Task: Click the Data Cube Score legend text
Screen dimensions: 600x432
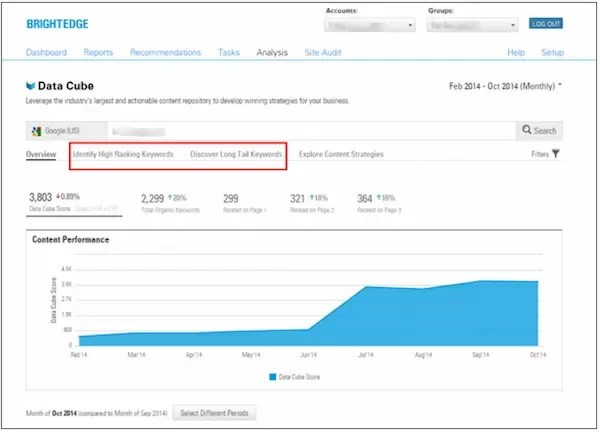Action: coord(299,377)
